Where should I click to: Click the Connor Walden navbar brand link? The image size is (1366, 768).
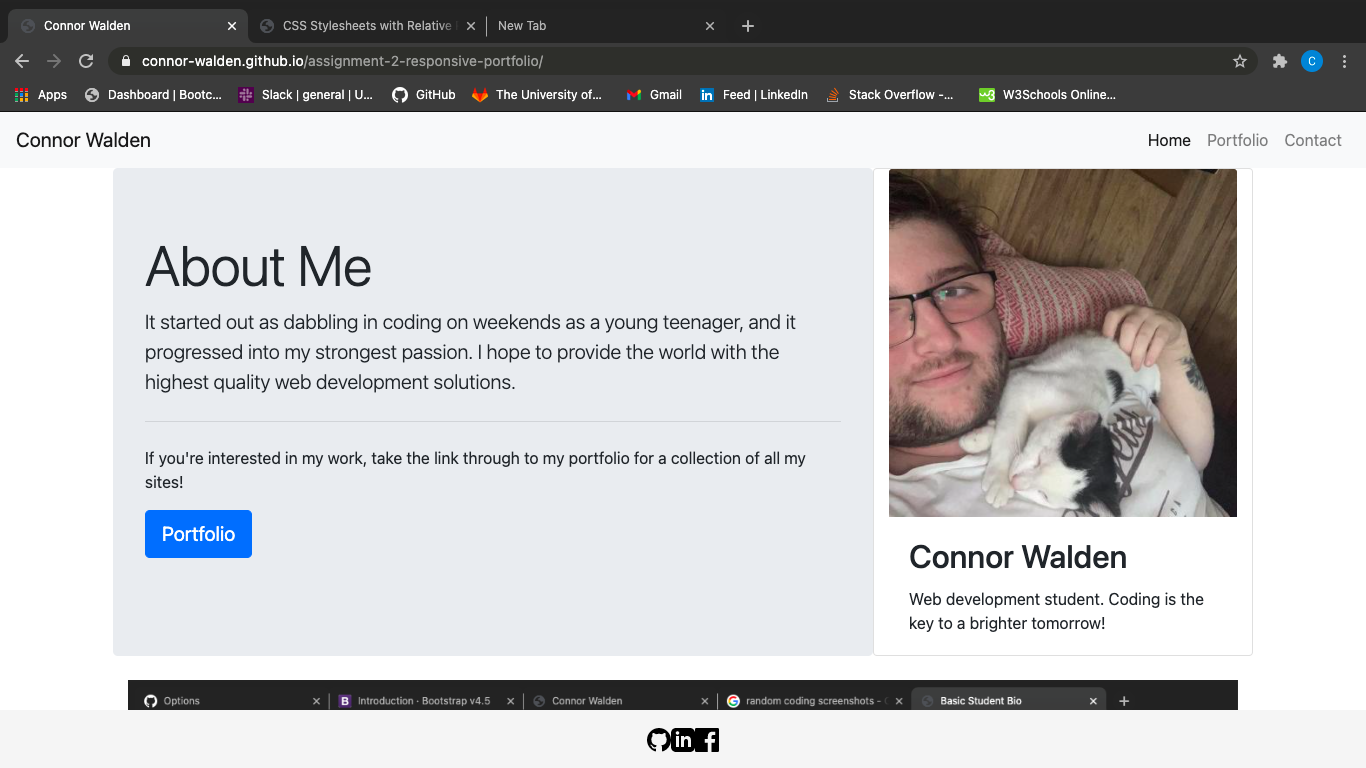coord(82,140)
